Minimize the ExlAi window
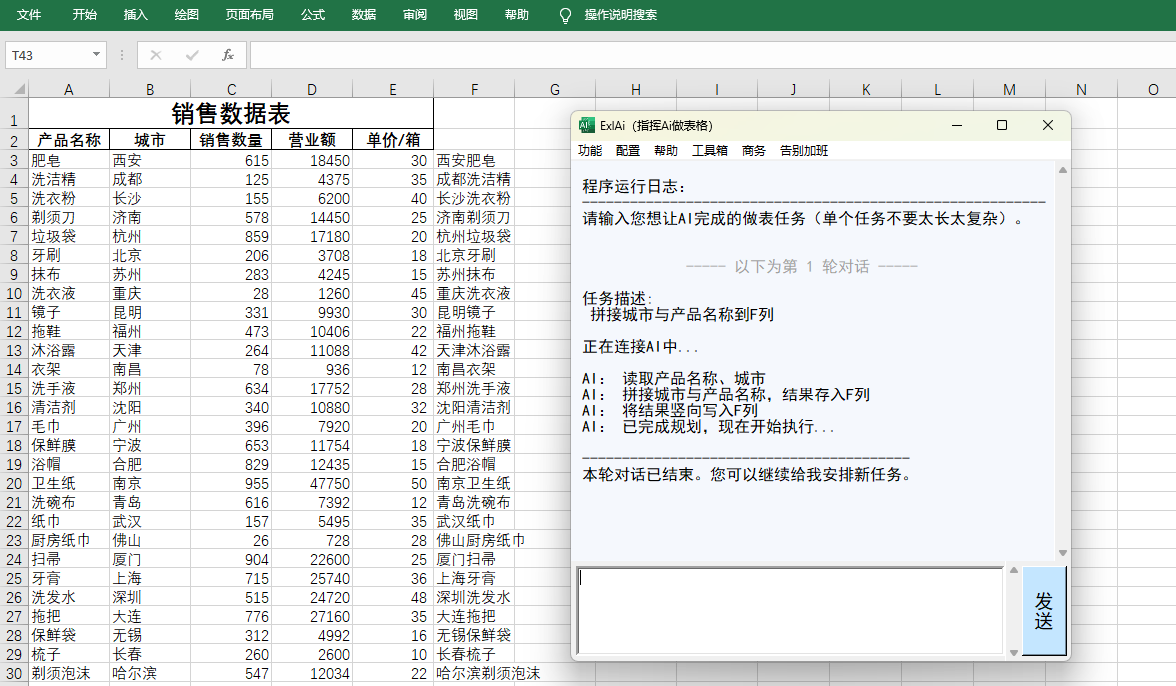The image size is (1176, 686). pyautogui.click(x=957, y=125)
